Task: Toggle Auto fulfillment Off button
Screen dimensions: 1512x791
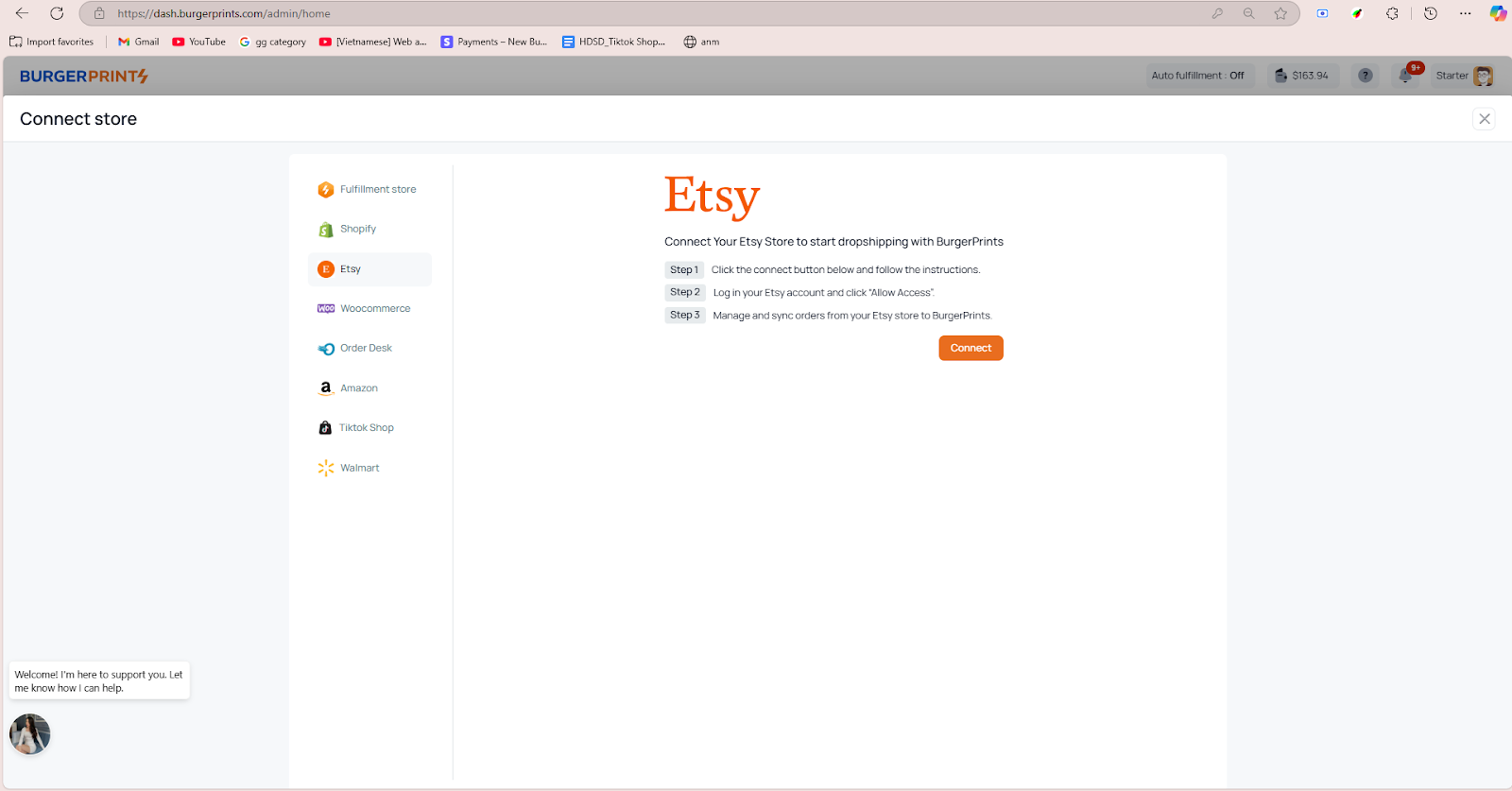Action: 1198,76
